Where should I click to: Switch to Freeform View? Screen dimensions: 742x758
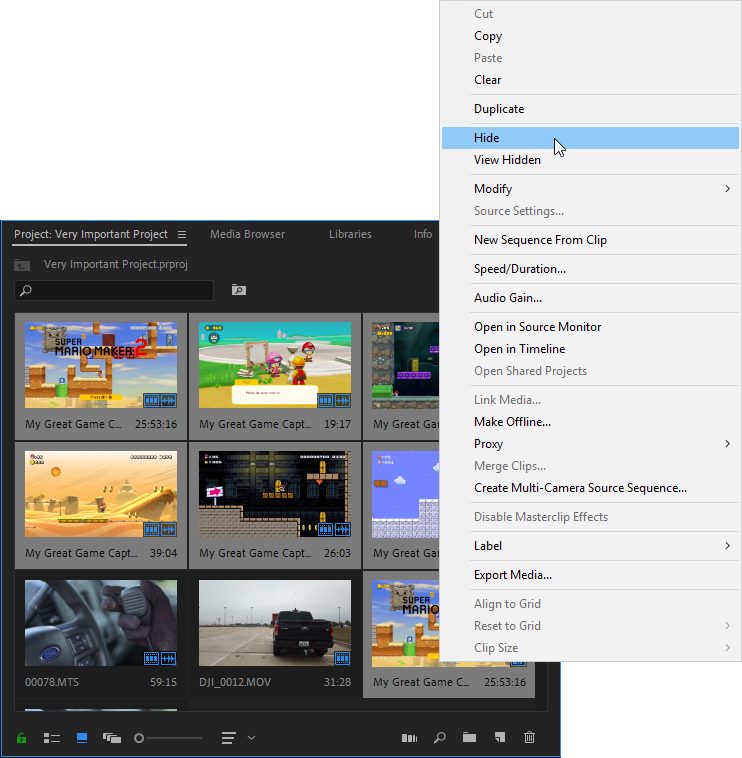click(x=111, y=738)
